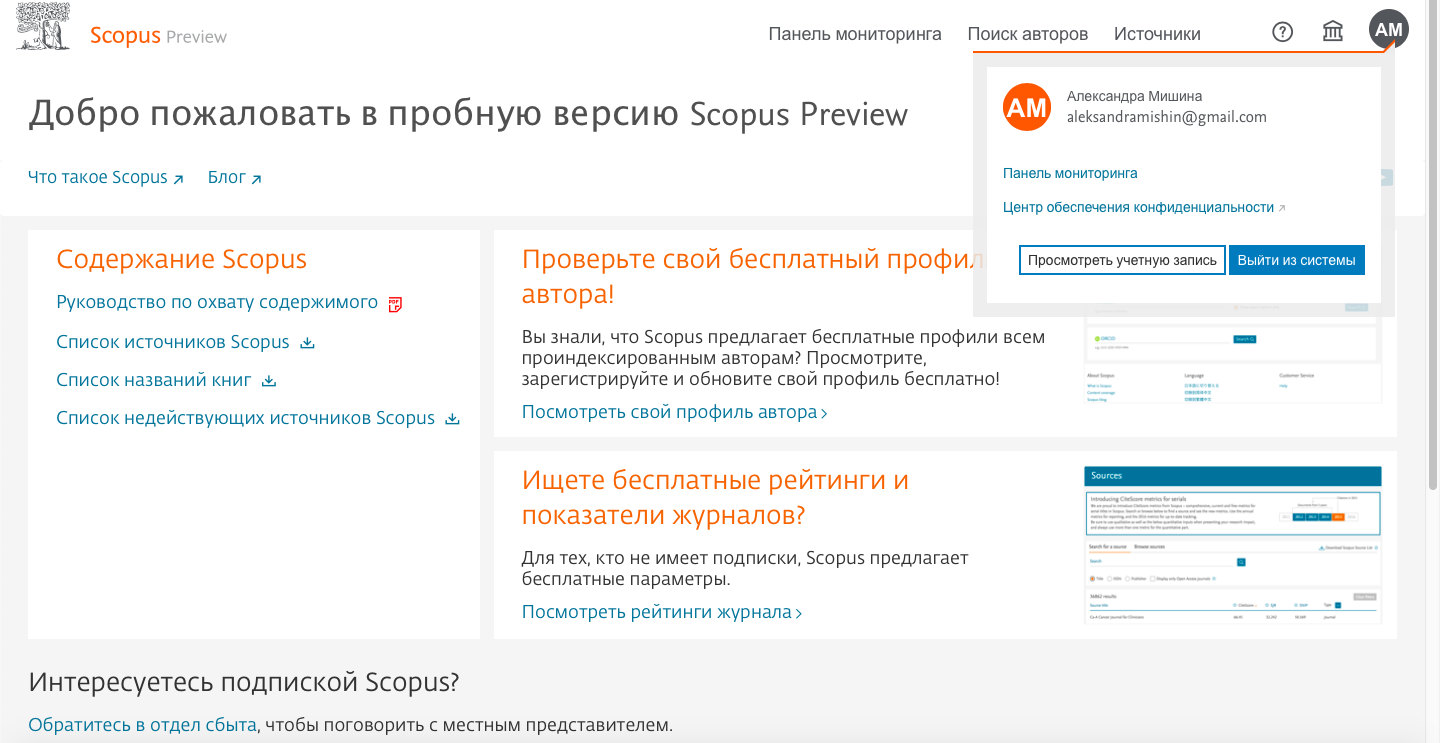Open the help question mark icon

click(1283, 32)
